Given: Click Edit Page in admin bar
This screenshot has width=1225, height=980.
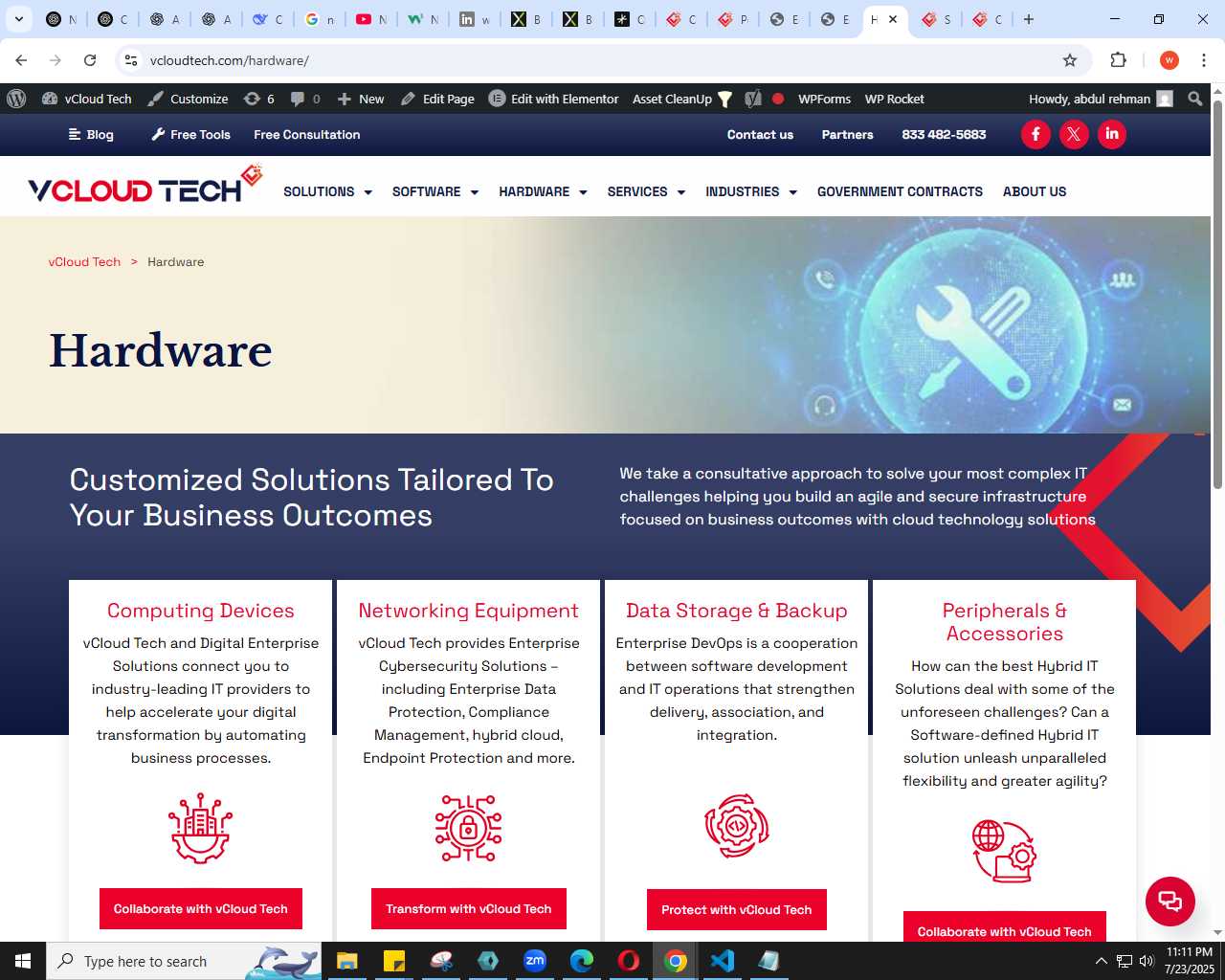Looking at the screenshot, I should pos(437,99).
